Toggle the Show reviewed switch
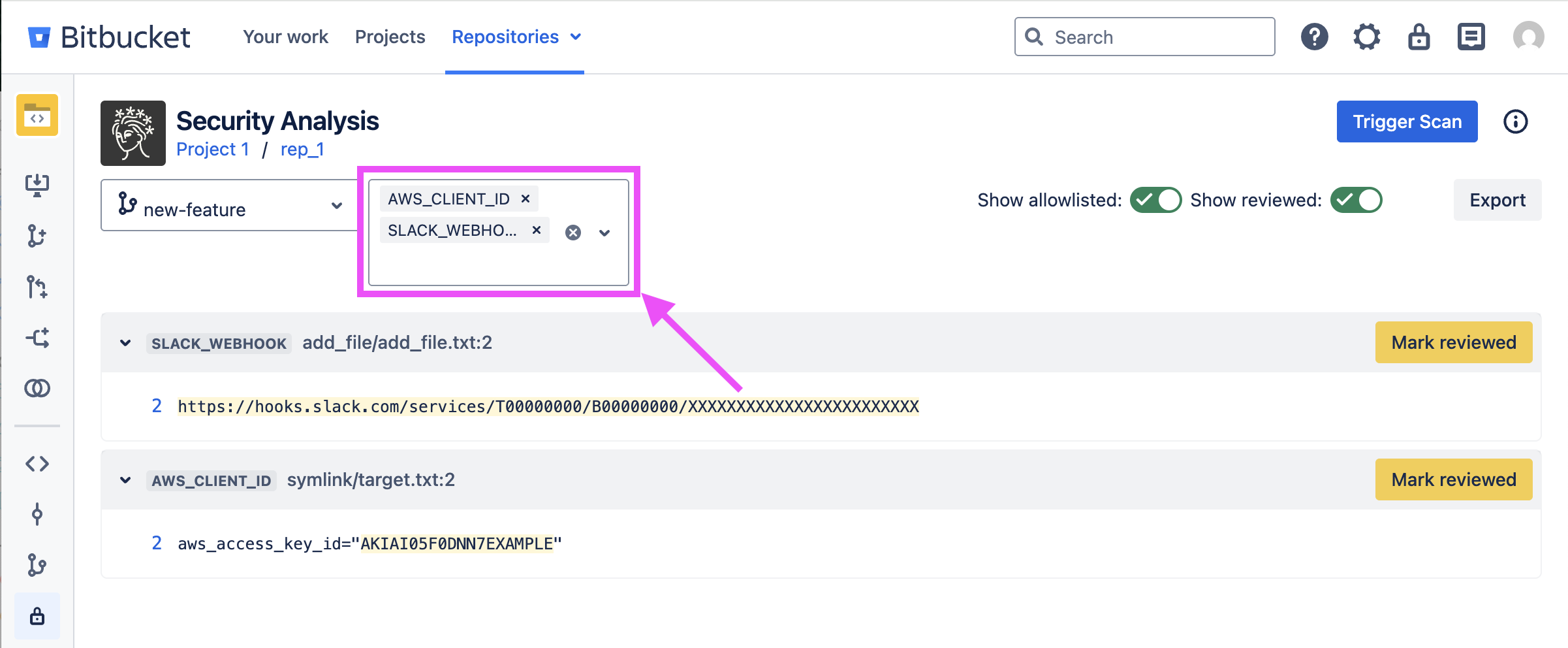 point(1356,200)
